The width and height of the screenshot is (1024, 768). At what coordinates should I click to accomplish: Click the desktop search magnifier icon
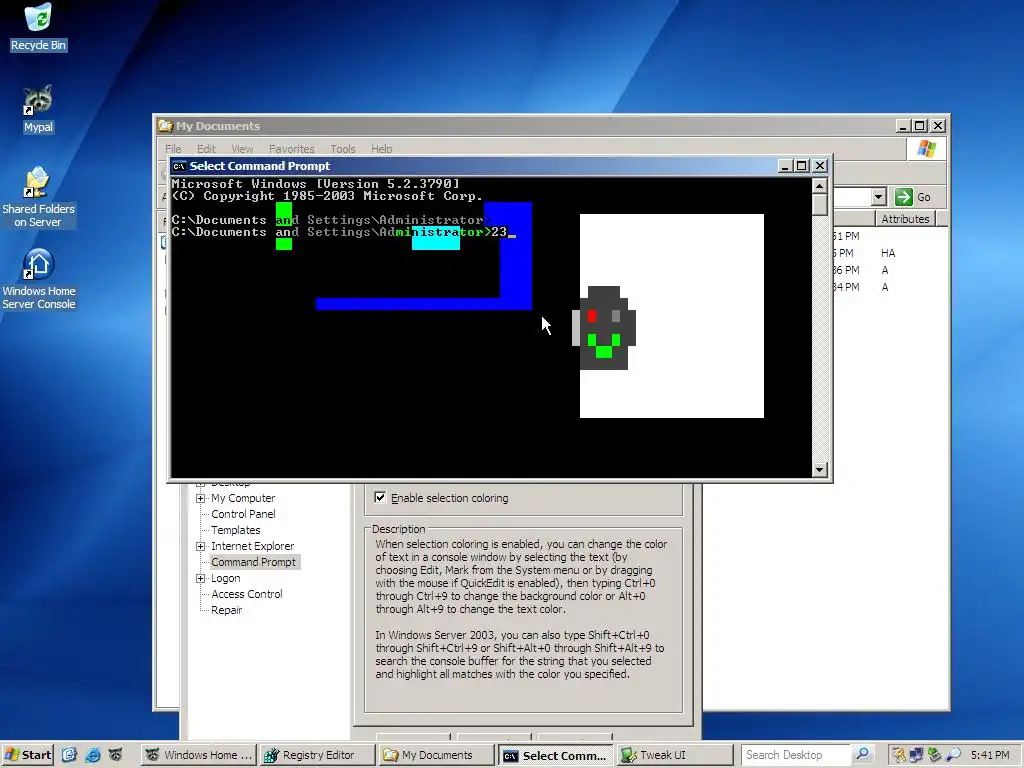click(x=862, y=755)
